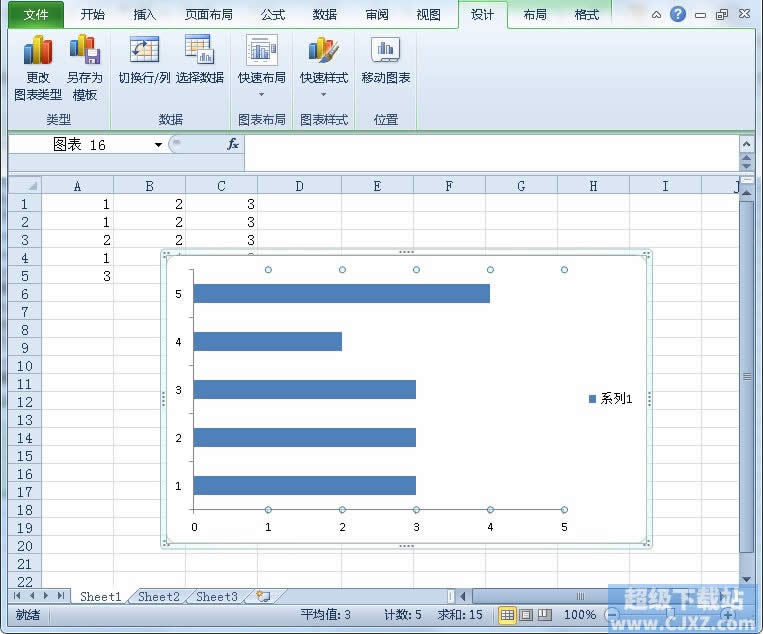
Task: Open the 选择数据 select data icon
Action: point(199,50)
